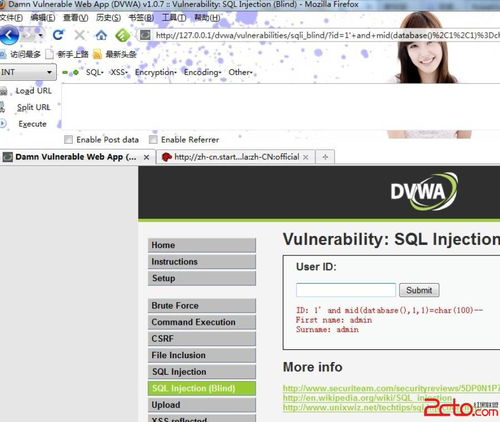Switch to Damn Vulnerable Web App tab
This screenshot has width=500, height=422.
click(76, 157)
